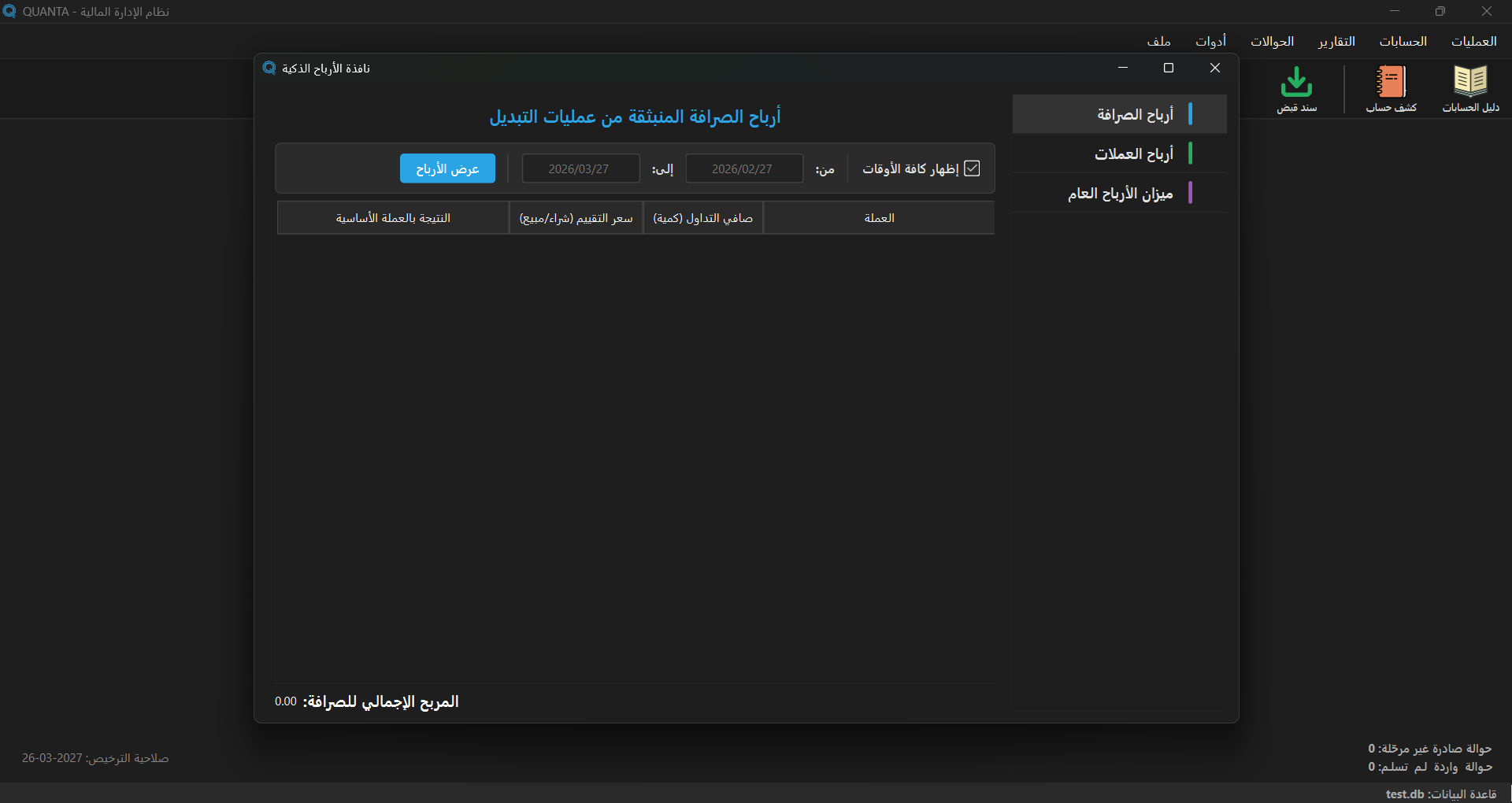This screenshot has width=1512, height=803.
Task: Open the التقارير menu
Action: coord(1337,41)
